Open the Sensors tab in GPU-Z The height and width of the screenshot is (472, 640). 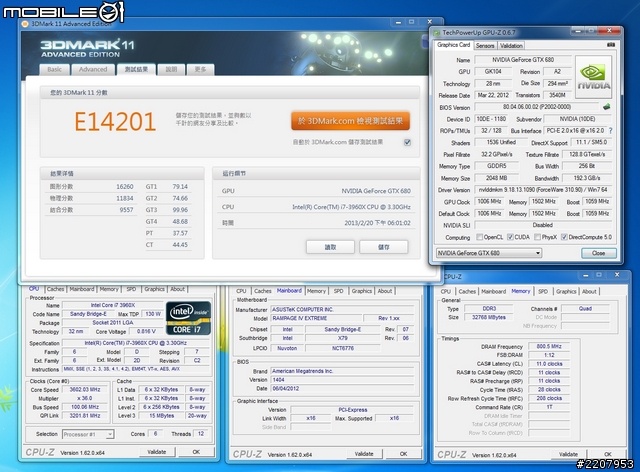click(x=485, y=46)
